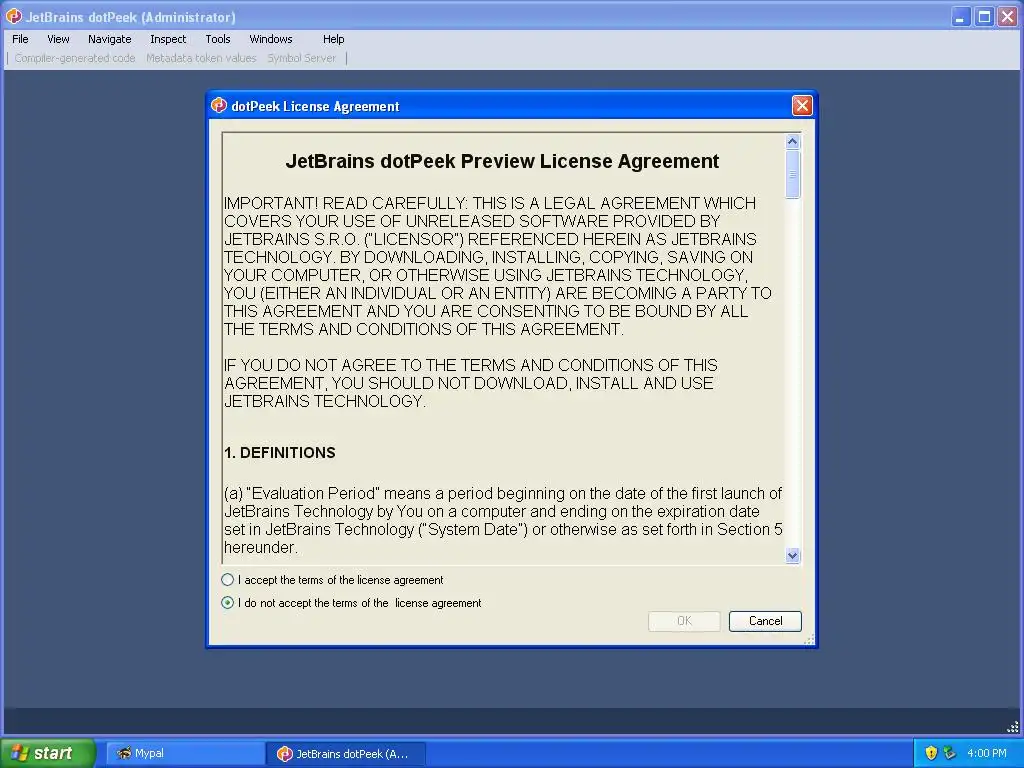Click the disabled OK button
Image resolution: width=1024 pixels, height=768 pixels.
[684, 620]
